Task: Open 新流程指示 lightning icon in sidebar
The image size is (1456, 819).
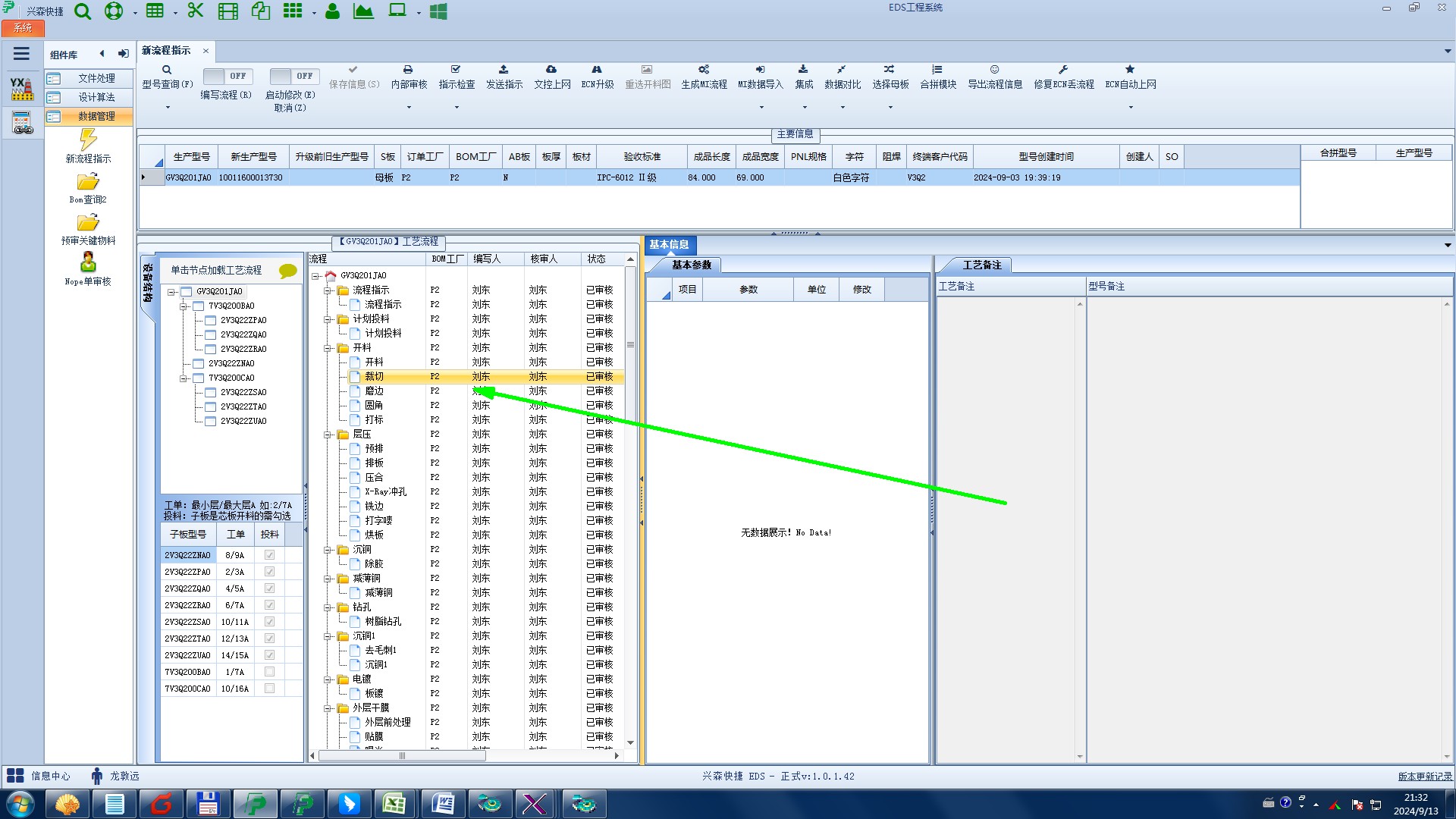Action: 88,140
